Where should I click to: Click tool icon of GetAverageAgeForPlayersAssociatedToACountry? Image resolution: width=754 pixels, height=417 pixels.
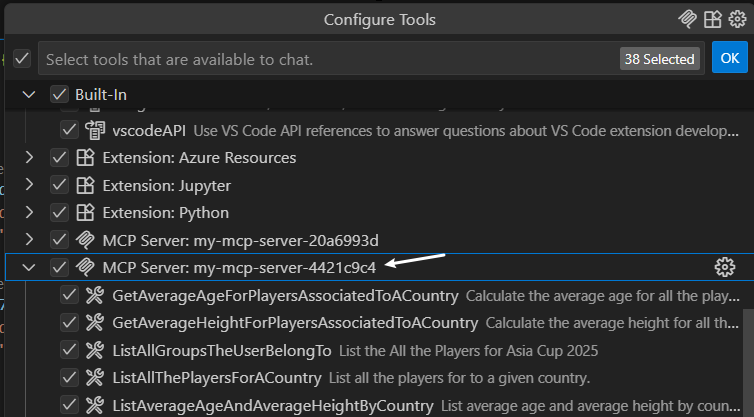[x=95, y=295]
